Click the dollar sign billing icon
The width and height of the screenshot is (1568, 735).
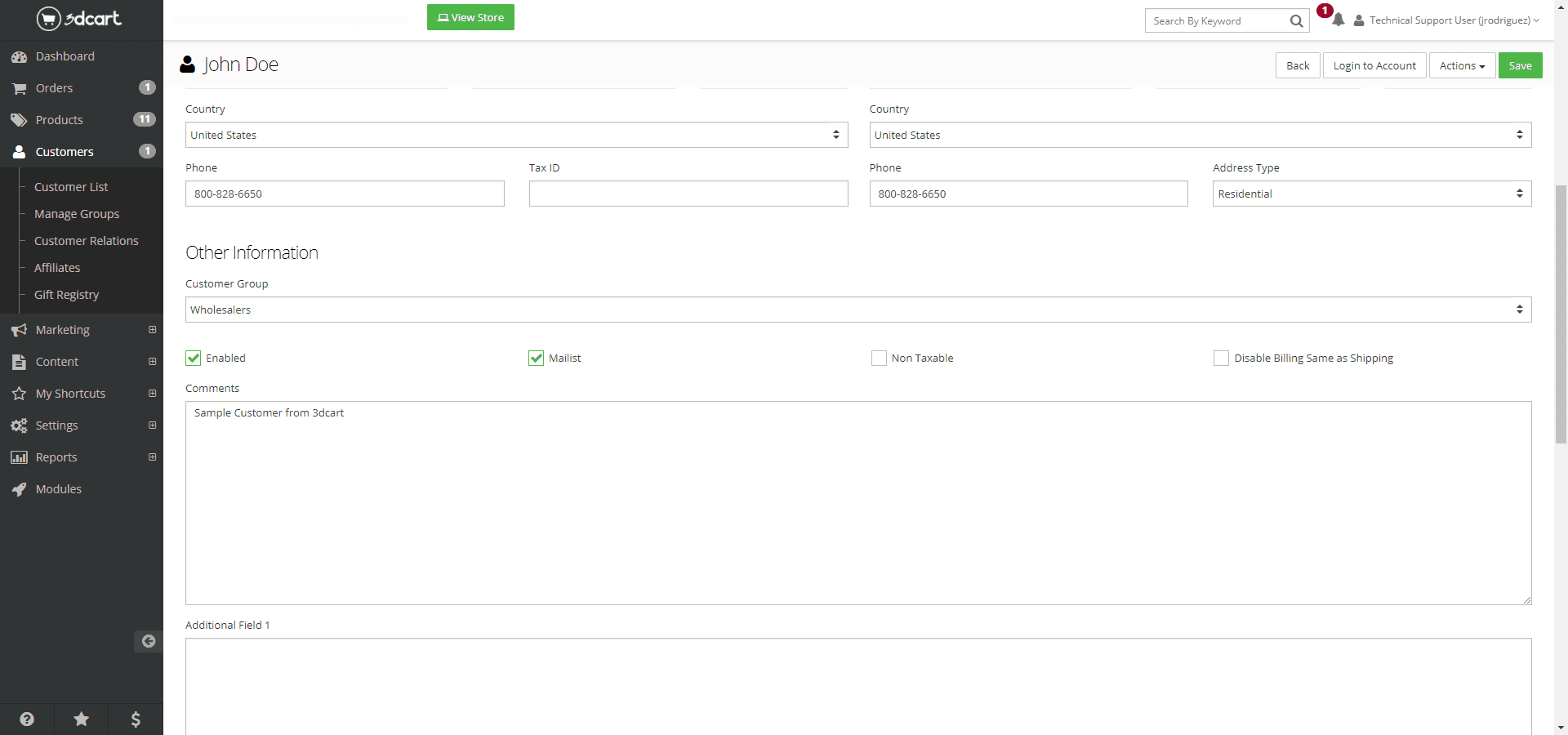click(x=136, y=719)
